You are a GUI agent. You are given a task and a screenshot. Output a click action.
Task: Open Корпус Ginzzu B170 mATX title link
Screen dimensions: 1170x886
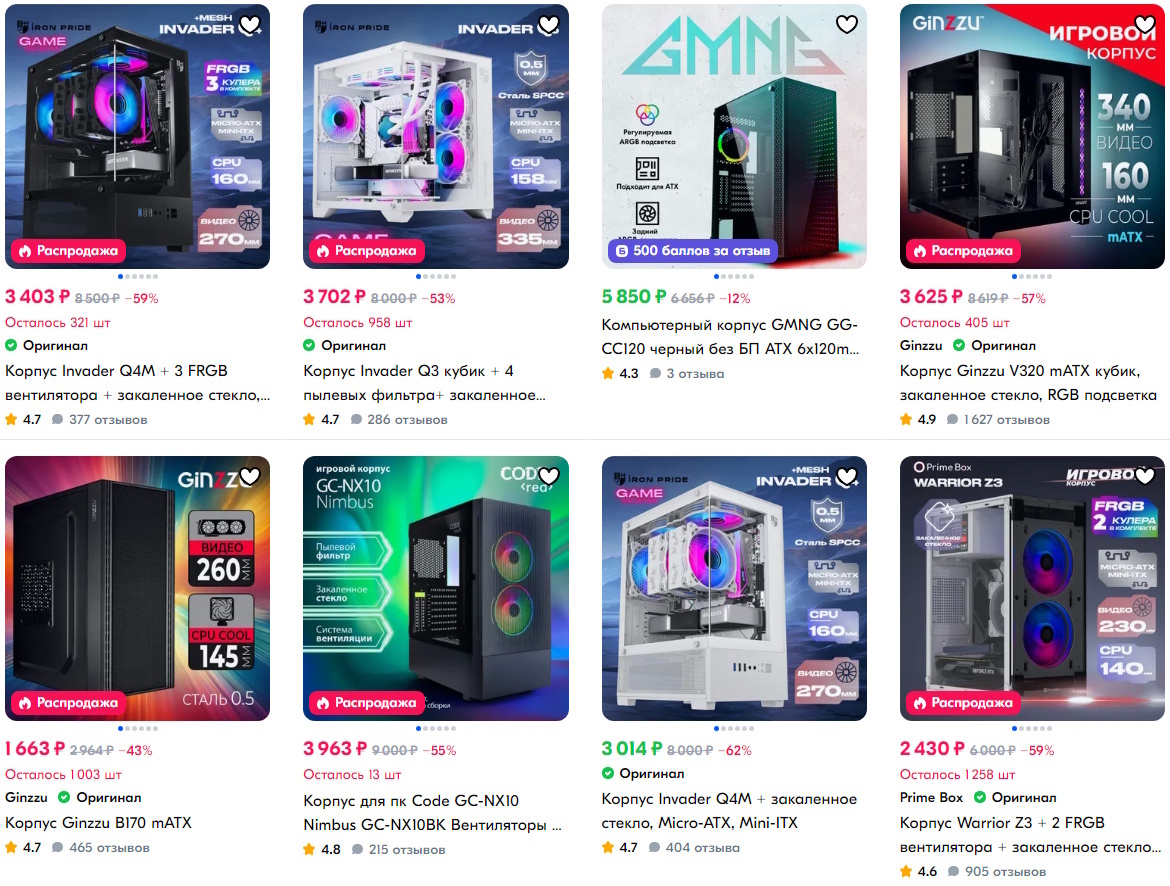tap(98, 823)
